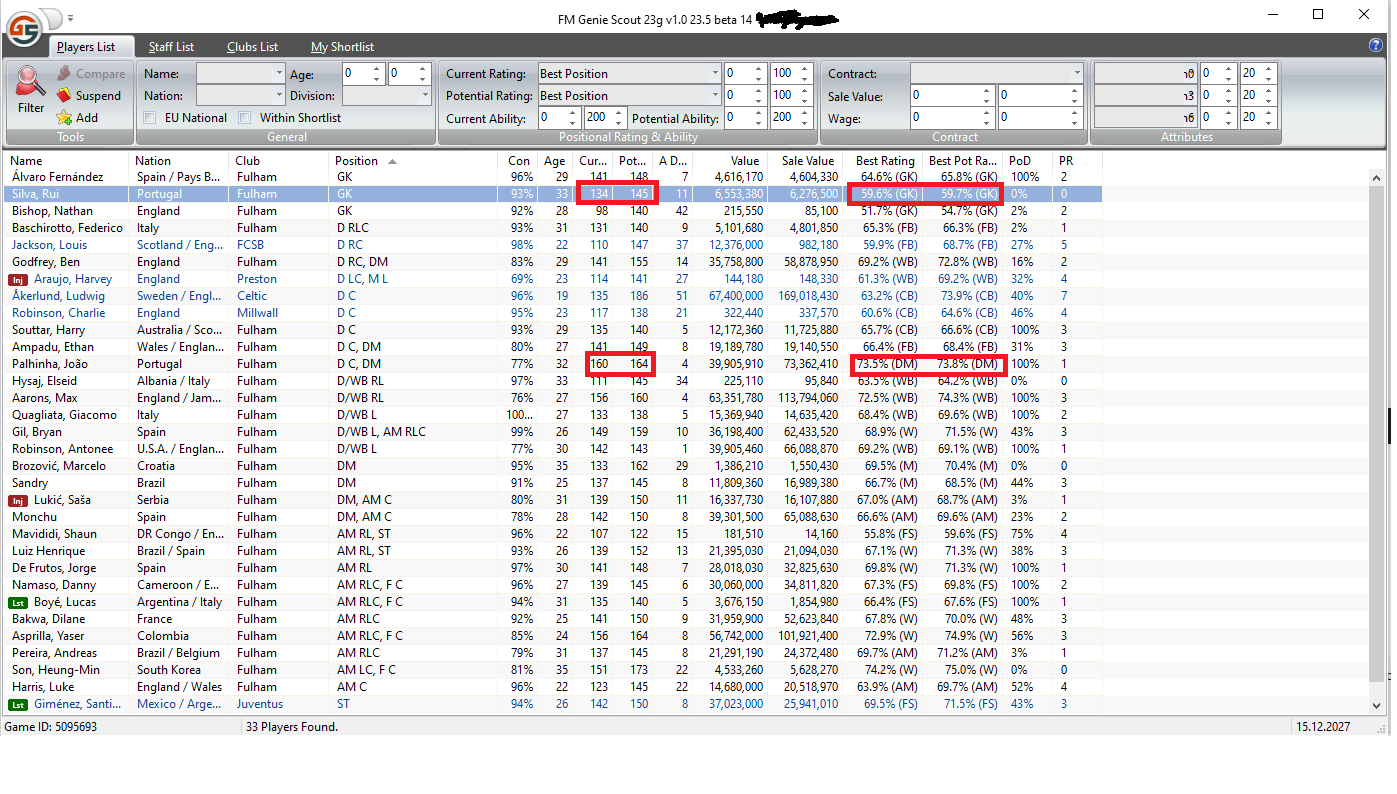This screenshot has width=1397, height=794.
Task: Click the Add star icon
Action: click(64, 118)
